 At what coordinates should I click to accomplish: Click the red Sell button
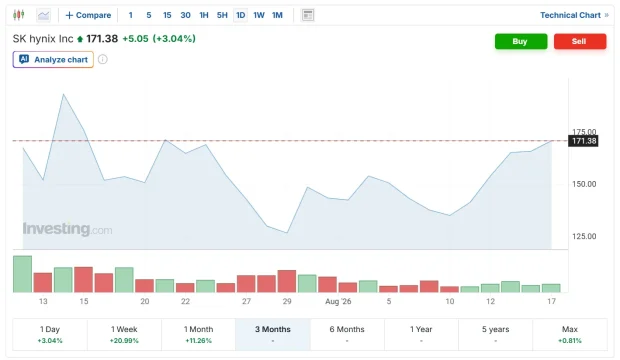[580, 41]
